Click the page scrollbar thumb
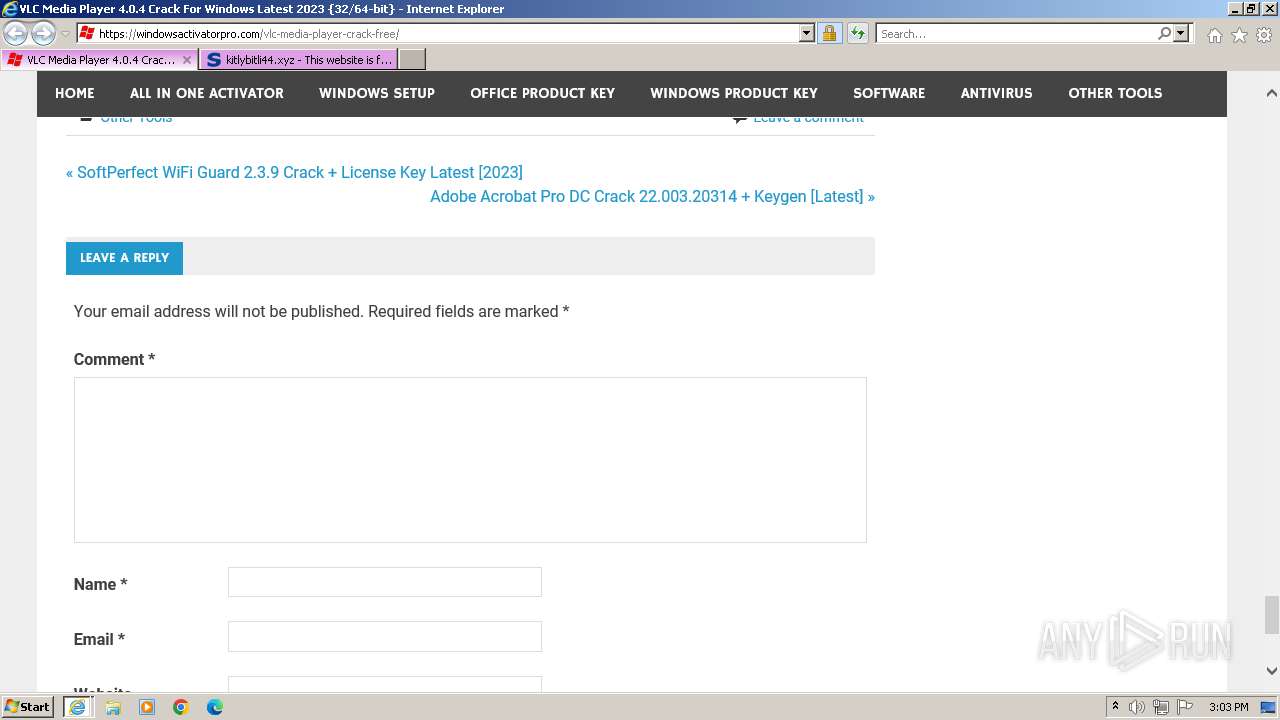The width and height of the screenshot is (1280, 720). [1272, 615]
